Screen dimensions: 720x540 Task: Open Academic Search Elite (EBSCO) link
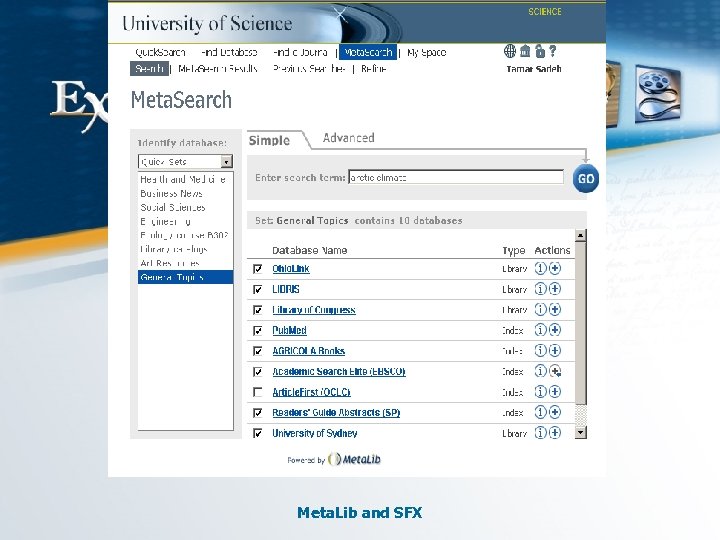(x=339, y=371)
